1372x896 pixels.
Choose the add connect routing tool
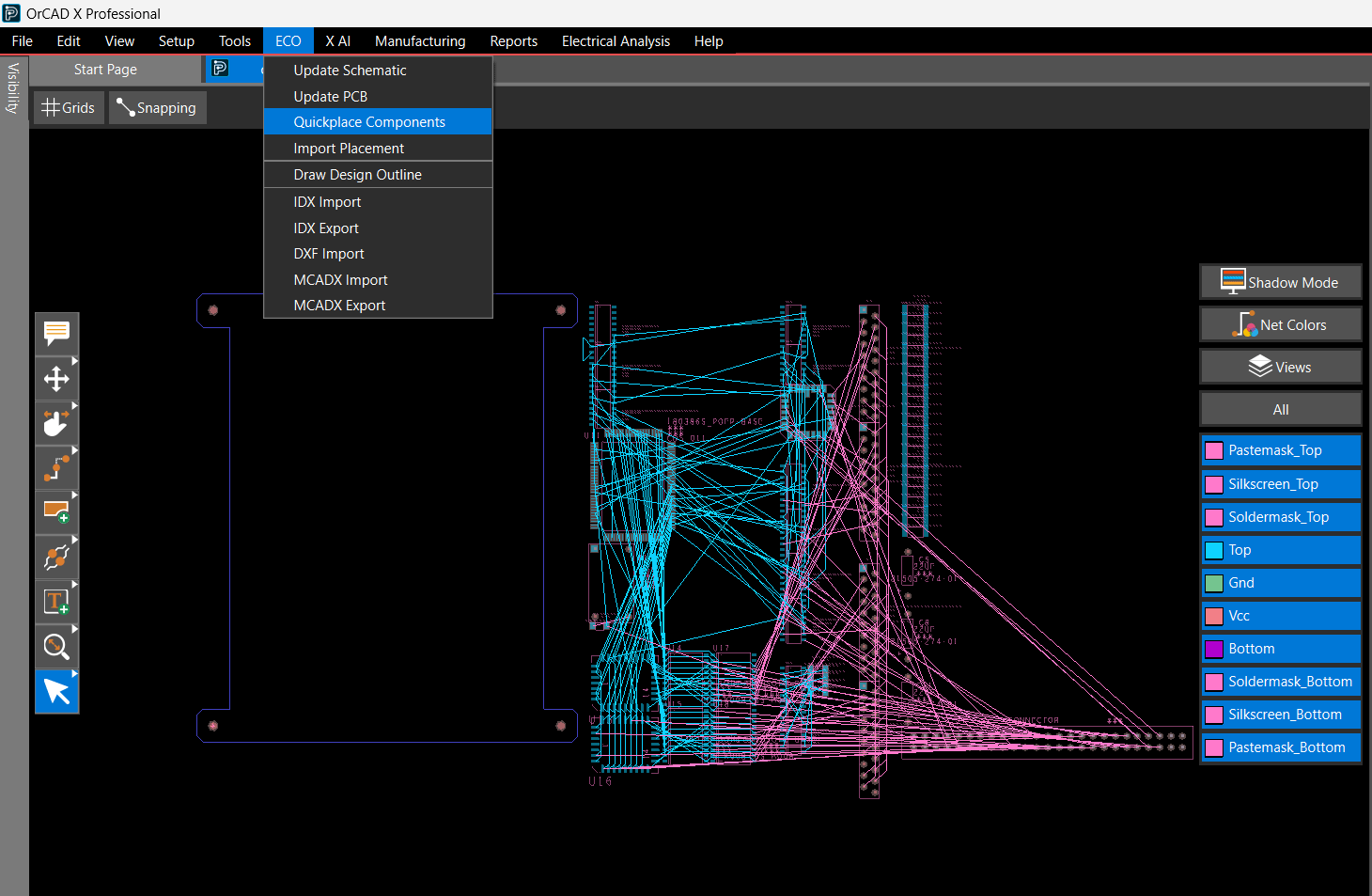[x=56, y=468]
